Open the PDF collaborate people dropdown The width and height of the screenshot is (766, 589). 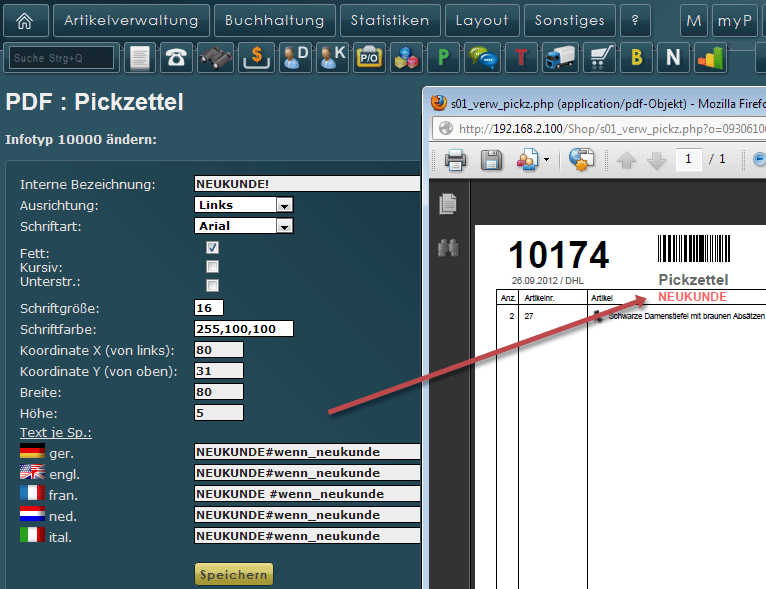coord(533,160)
